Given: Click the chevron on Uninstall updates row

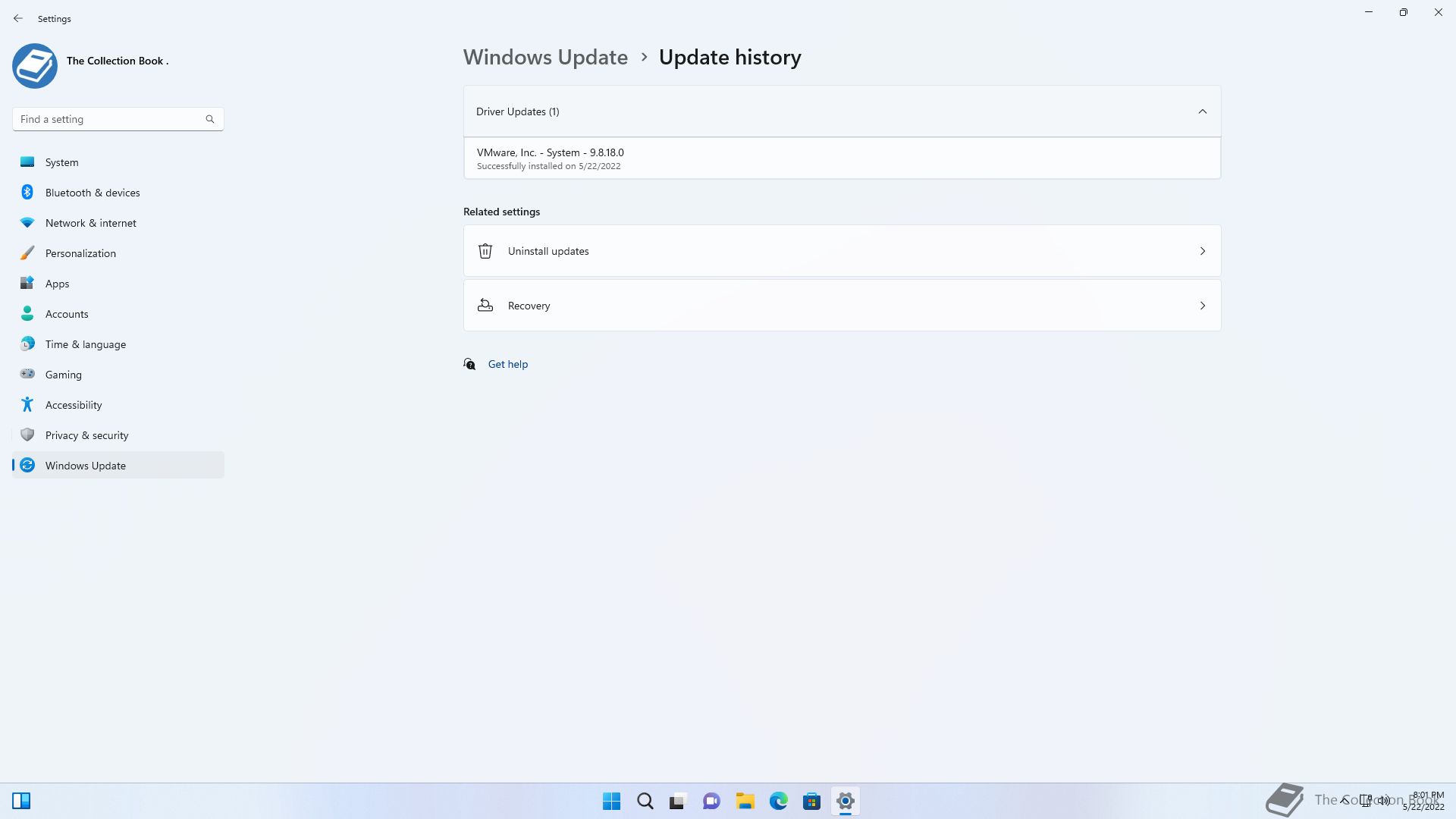Looking at the screenshot, I should coord(1202,251).
